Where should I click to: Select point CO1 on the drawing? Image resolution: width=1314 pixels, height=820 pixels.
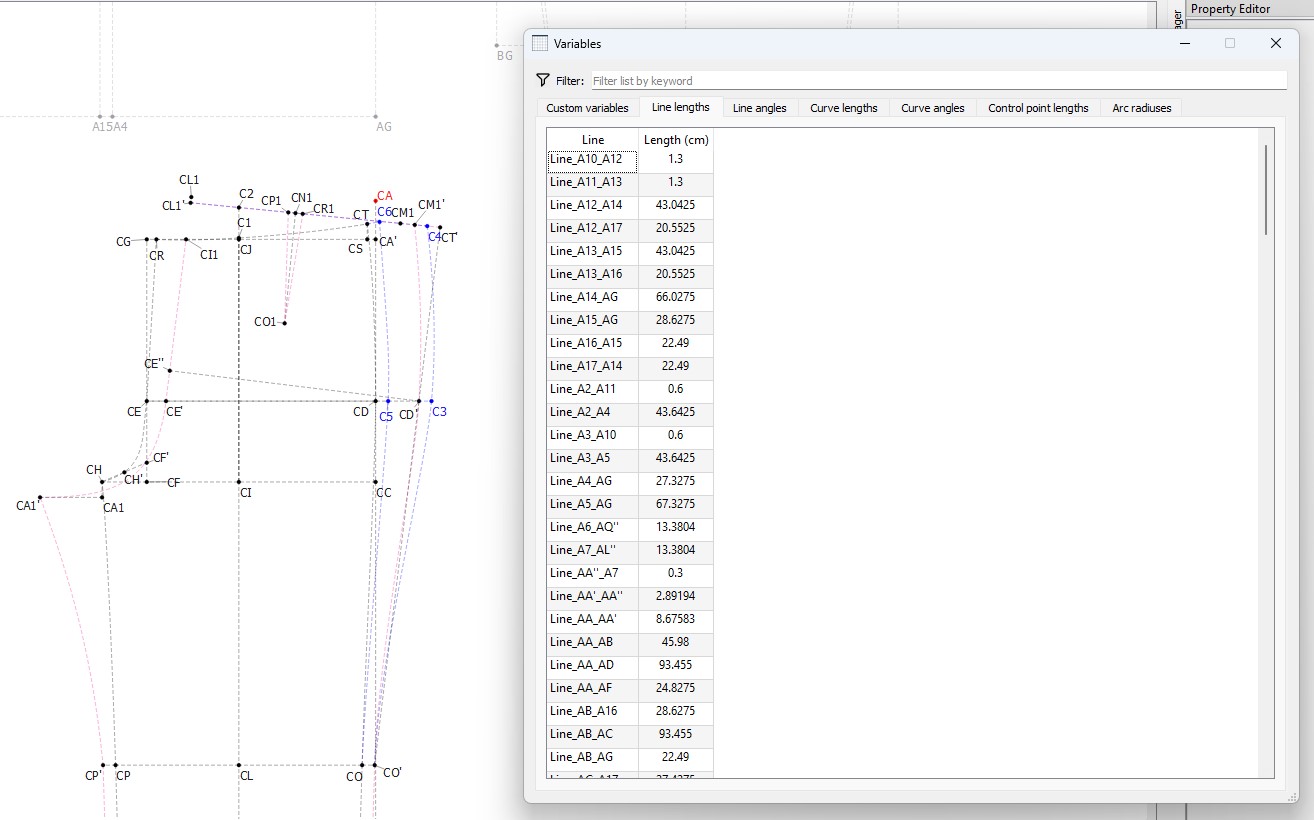[x=285, y=323]
